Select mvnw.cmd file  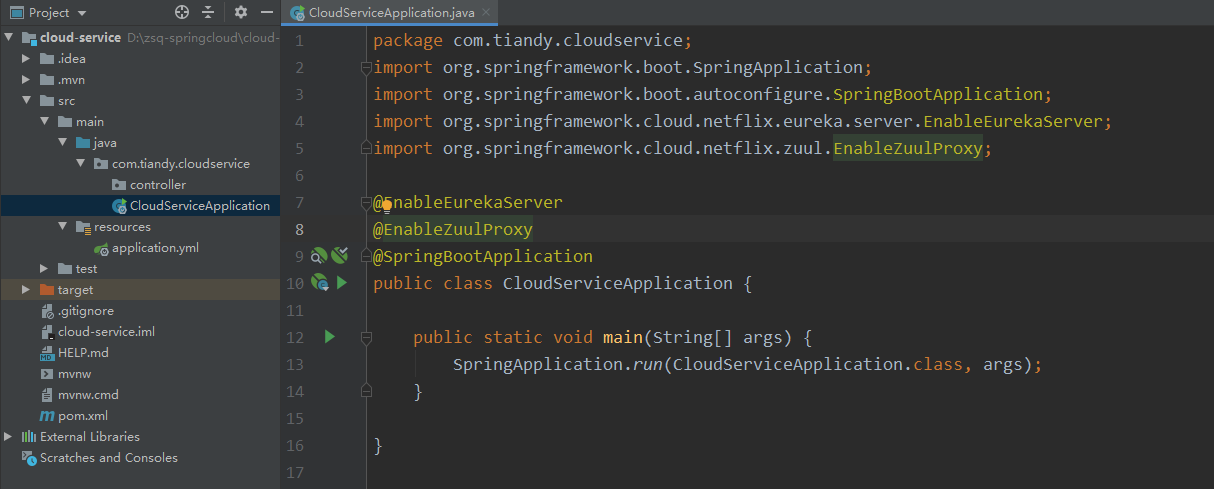(88, 395)
